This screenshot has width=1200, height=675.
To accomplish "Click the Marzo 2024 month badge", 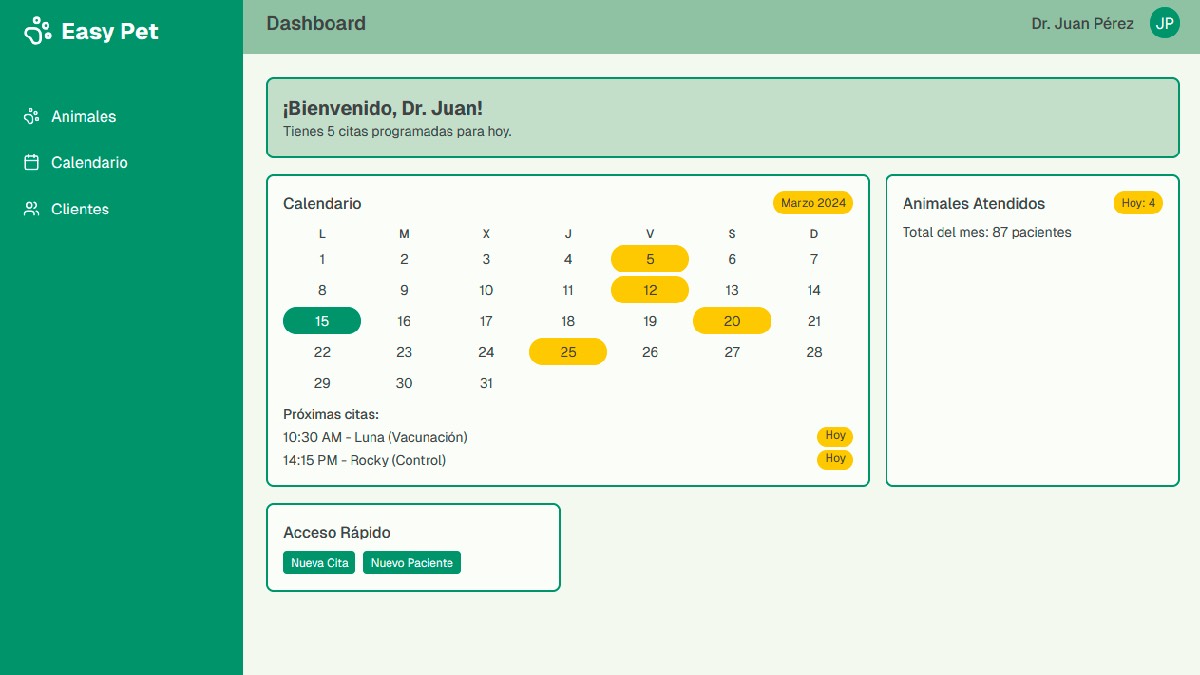I will coord(812,203).
